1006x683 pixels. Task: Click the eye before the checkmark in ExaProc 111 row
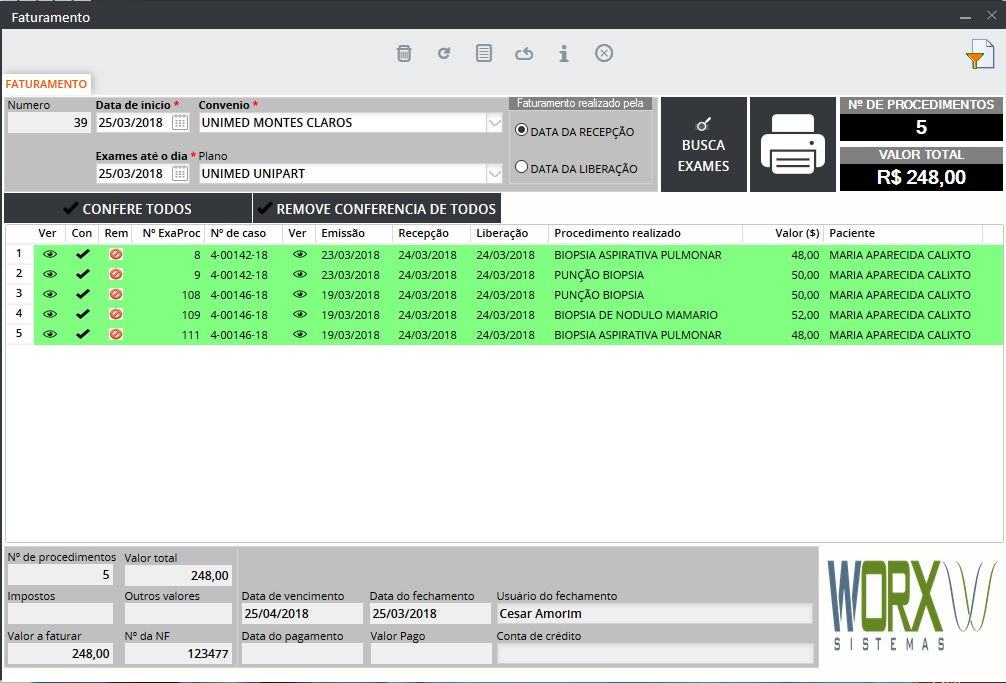point(49,334)
